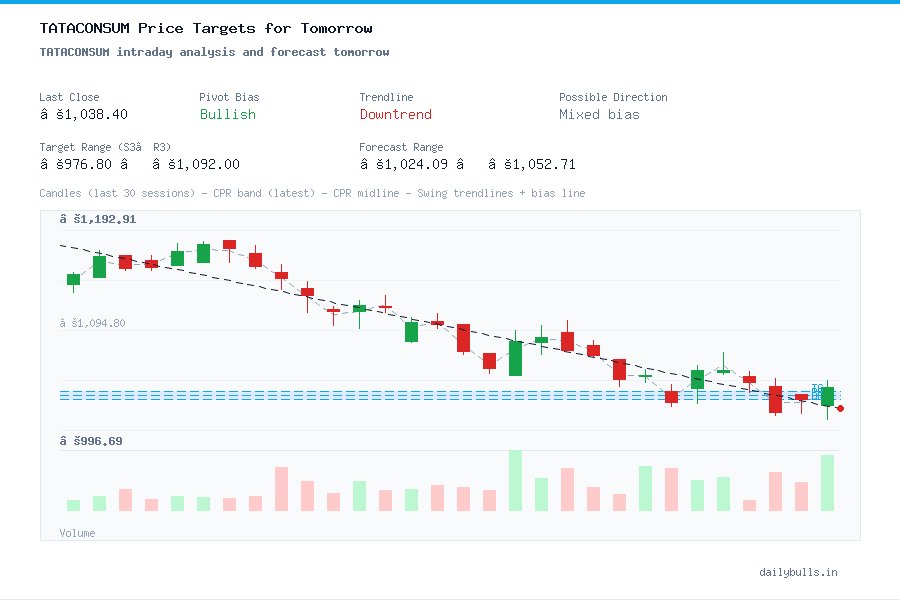The width and height of the screenshot is (900, 600).
Task: Expand the Forecast Range section
Action: (401, 147)
